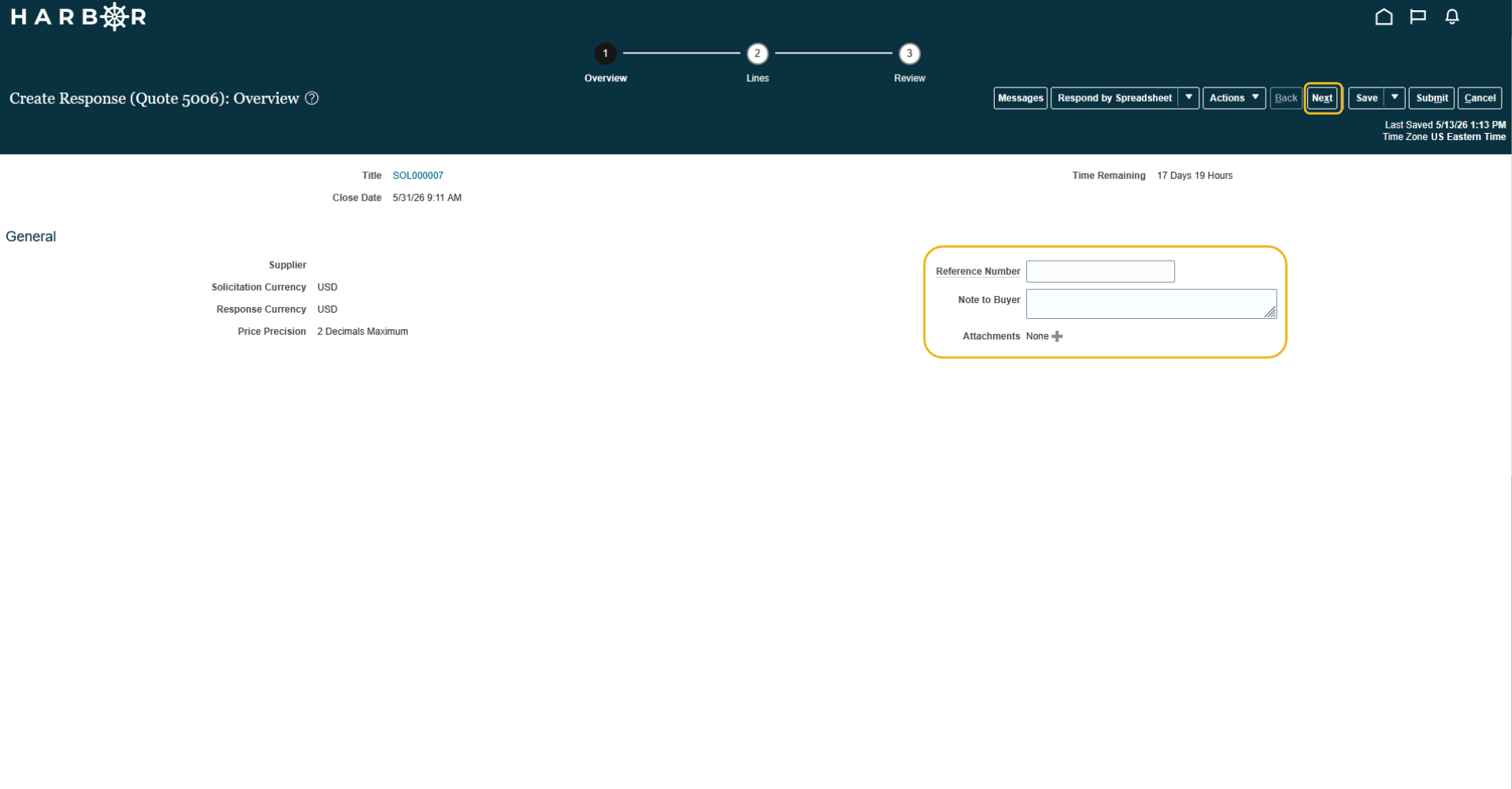Image resolution: width=1512 pixels, height=789 pixels.
Task: Select the '17 Days 19 Hours' text
Action: (x=1195, y=176)
